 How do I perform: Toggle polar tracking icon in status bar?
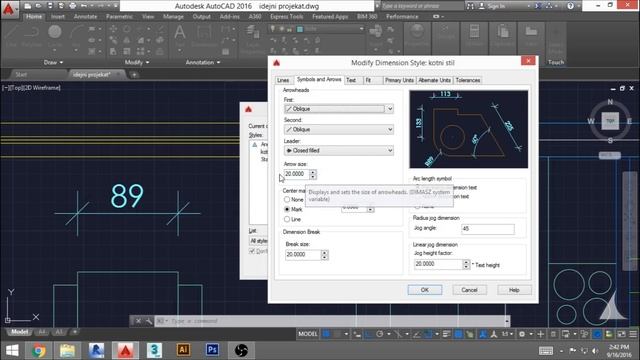(x=380, y=334)
